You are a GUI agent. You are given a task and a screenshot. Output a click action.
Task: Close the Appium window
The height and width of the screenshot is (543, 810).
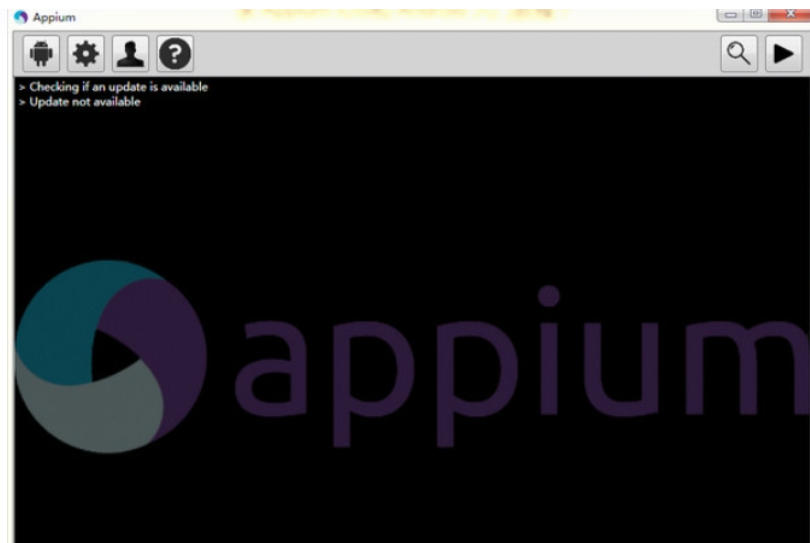788,15
